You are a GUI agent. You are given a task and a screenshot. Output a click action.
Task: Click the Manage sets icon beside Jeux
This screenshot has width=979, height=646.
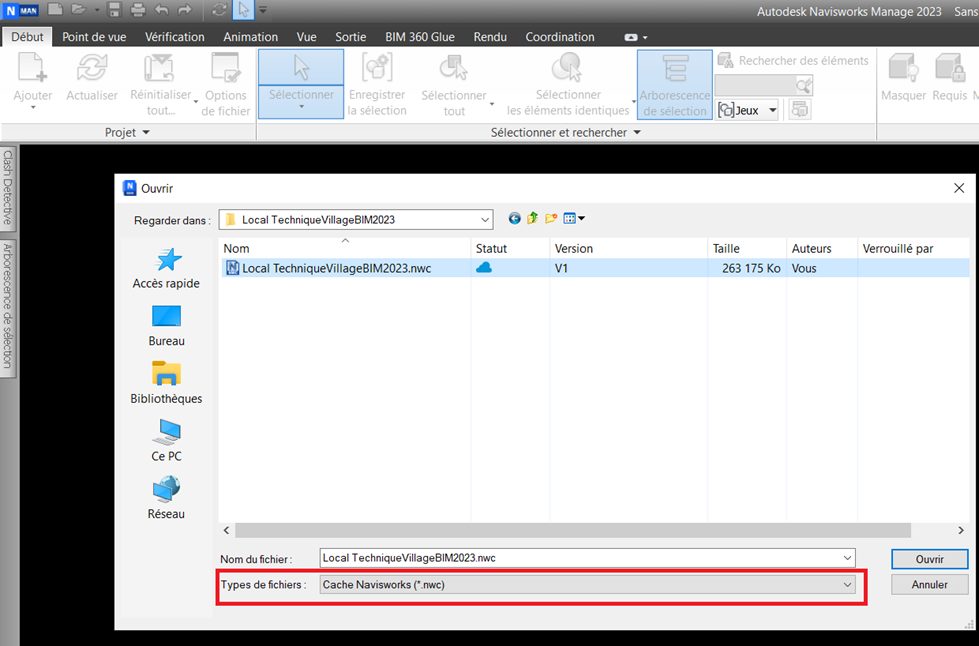click(x=800, y=110)
